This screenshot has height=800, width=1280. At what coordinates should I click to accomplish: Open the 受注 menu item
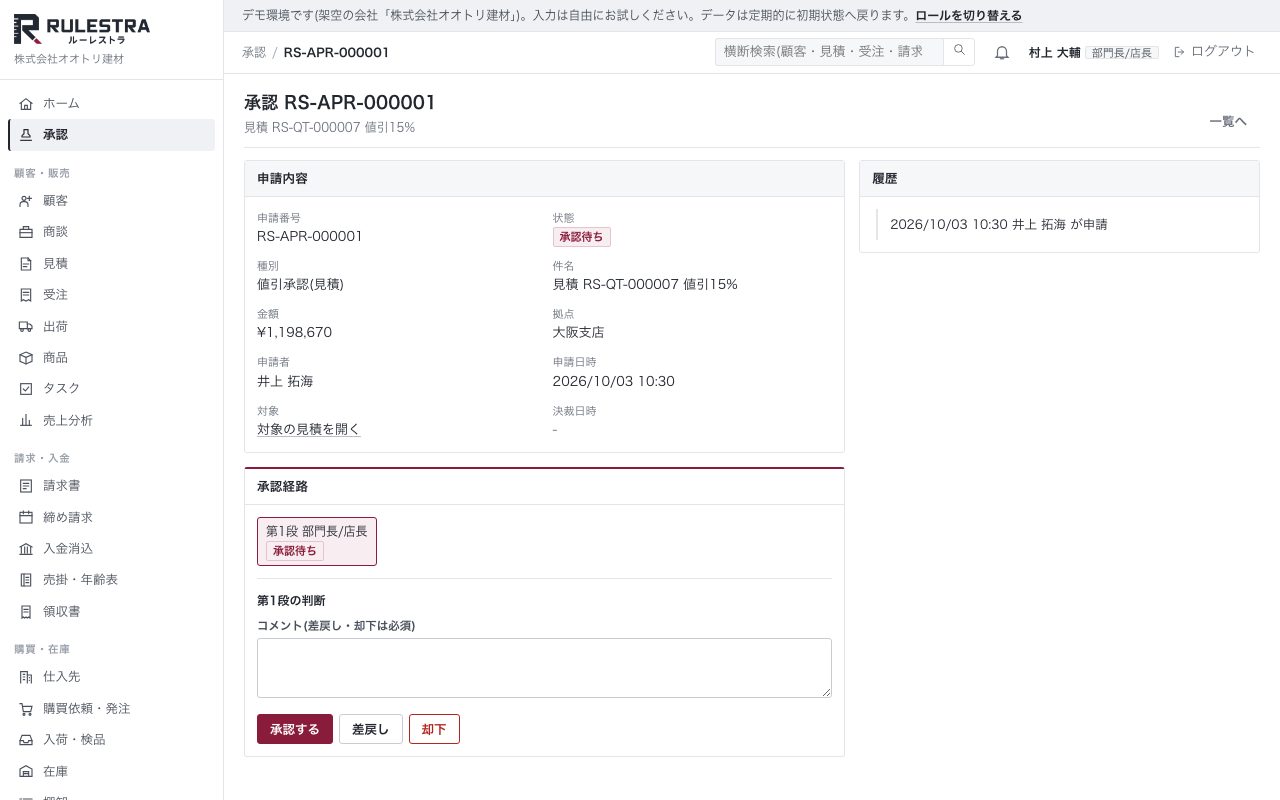[111, 295]
